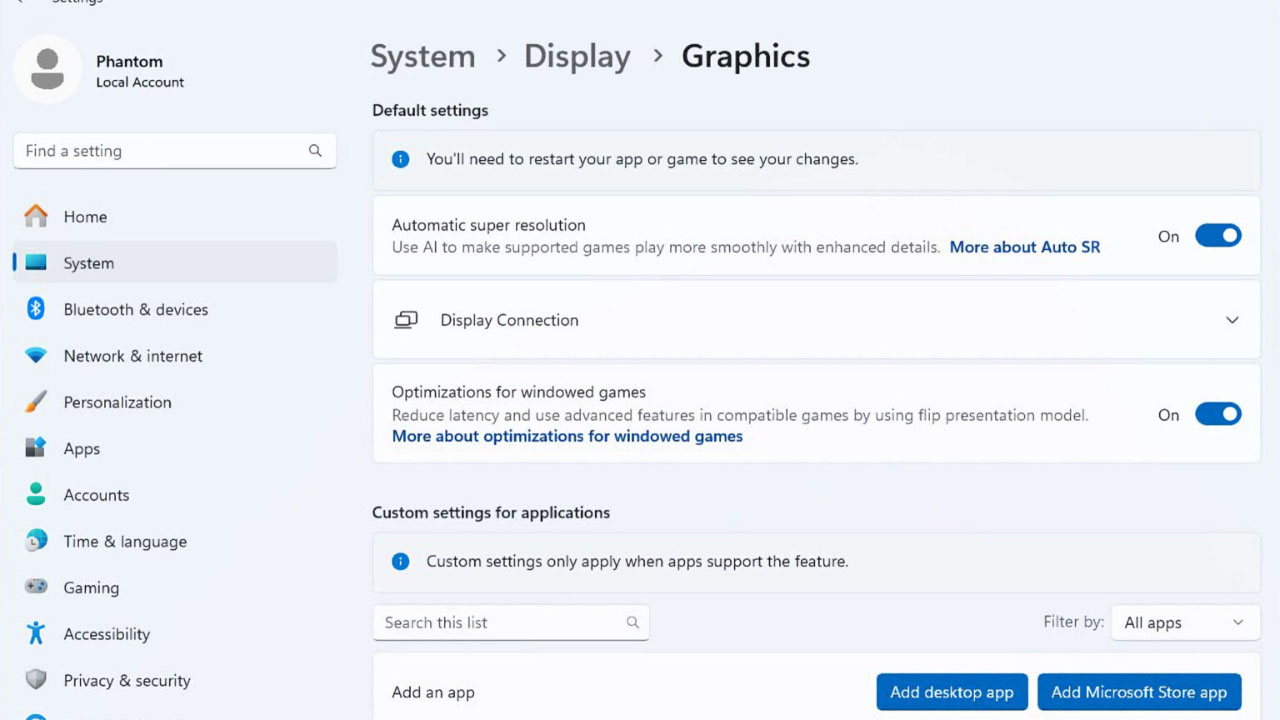
Task: Click the Bluetooth icon in sidebar
Action: 36,309
